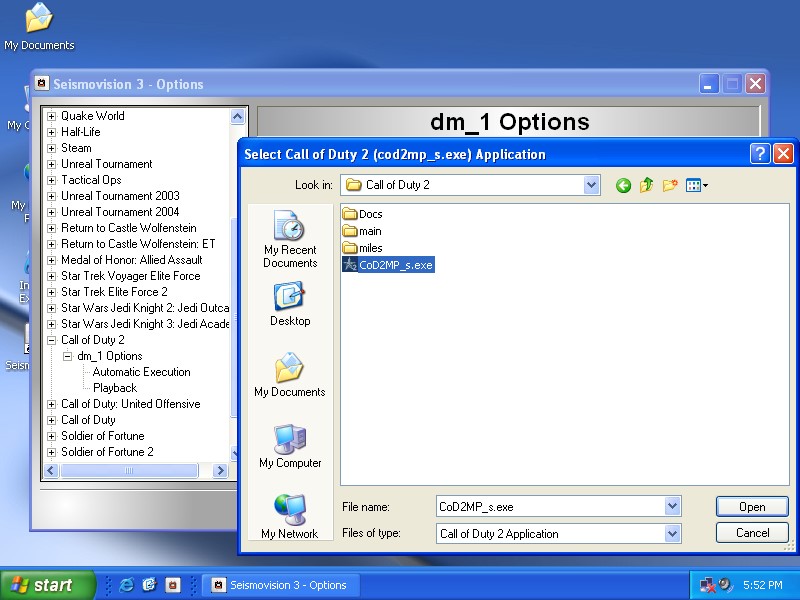Go up one folder level
Screen dimensions: 800x600
pyautogui.click(x=646, y=185)
